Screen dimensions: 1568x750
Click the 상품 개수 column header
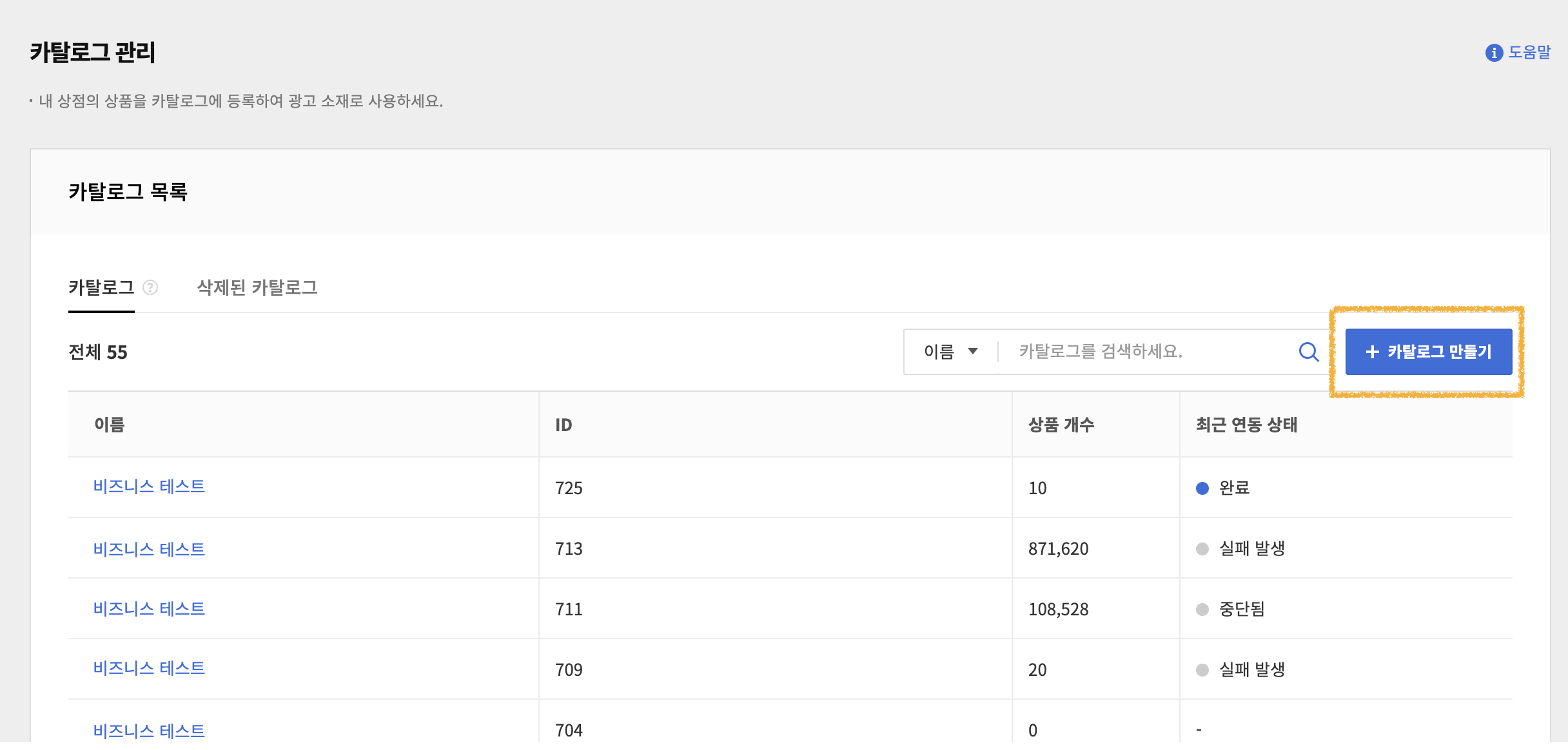pyautogui.click(x=1061, y=425)
